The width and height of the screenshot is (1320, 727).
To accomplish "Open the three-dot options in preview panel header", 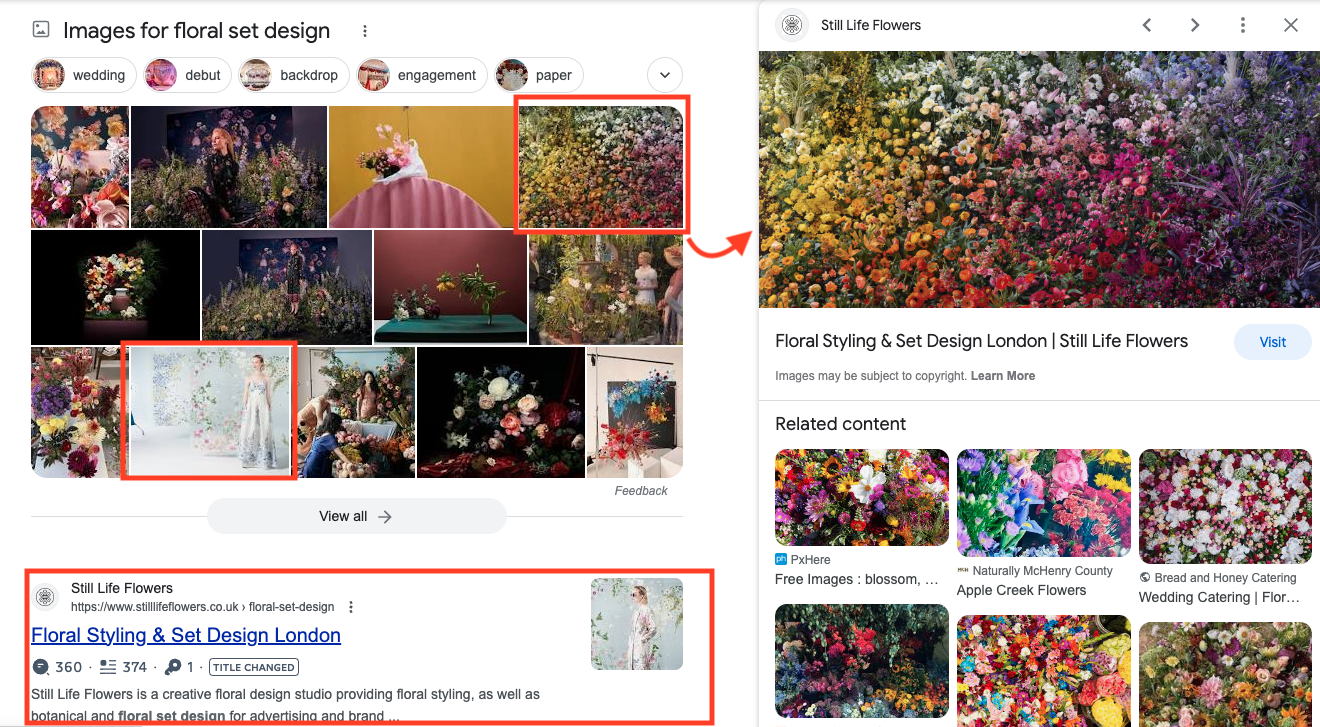I will (1242, 25).
